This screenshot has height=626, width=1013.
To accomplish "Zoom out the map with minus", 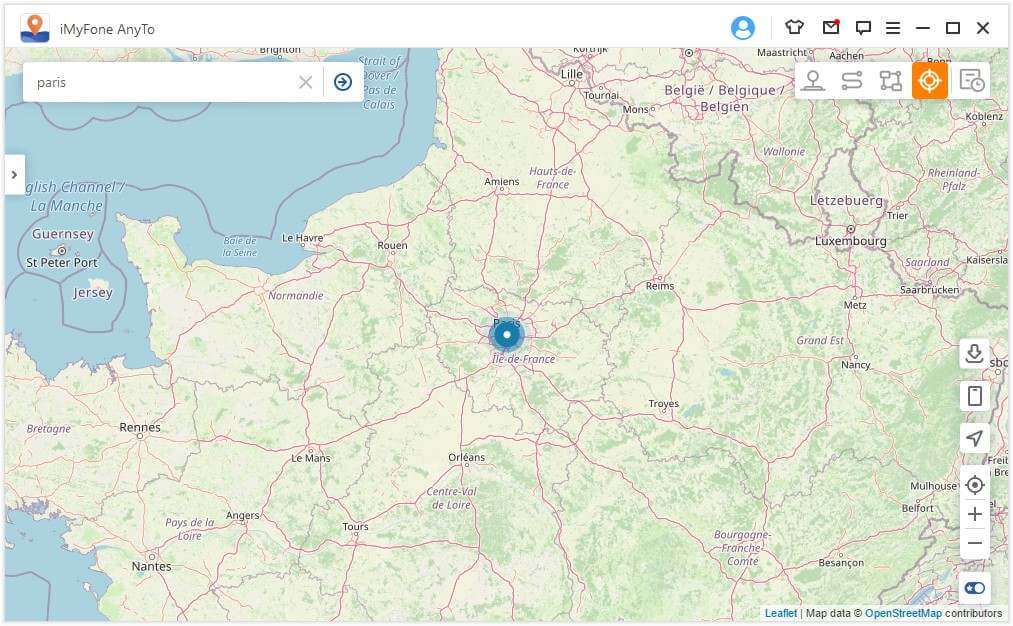I will click(x=974, y=543).
